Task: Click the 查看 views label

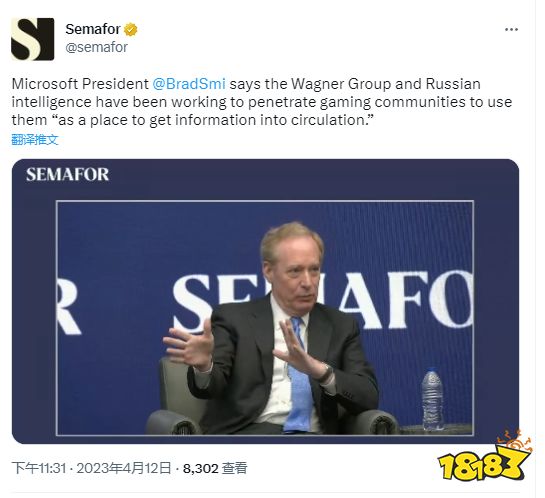Action: 235,468
